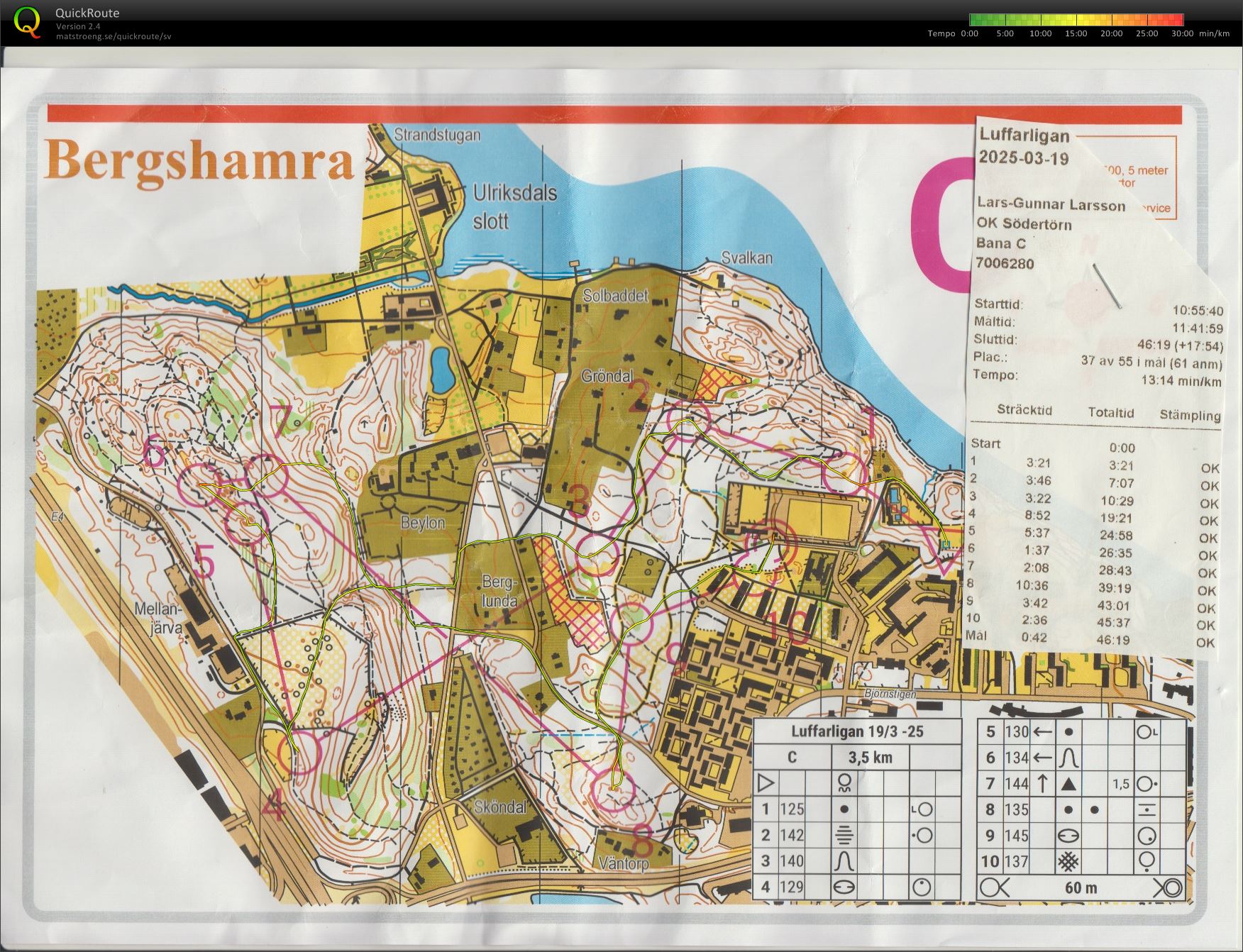Screen dimensions: 1243x952
Task: Click the "15:00" tempo scale label
Action: click(x=1076, y=34)
